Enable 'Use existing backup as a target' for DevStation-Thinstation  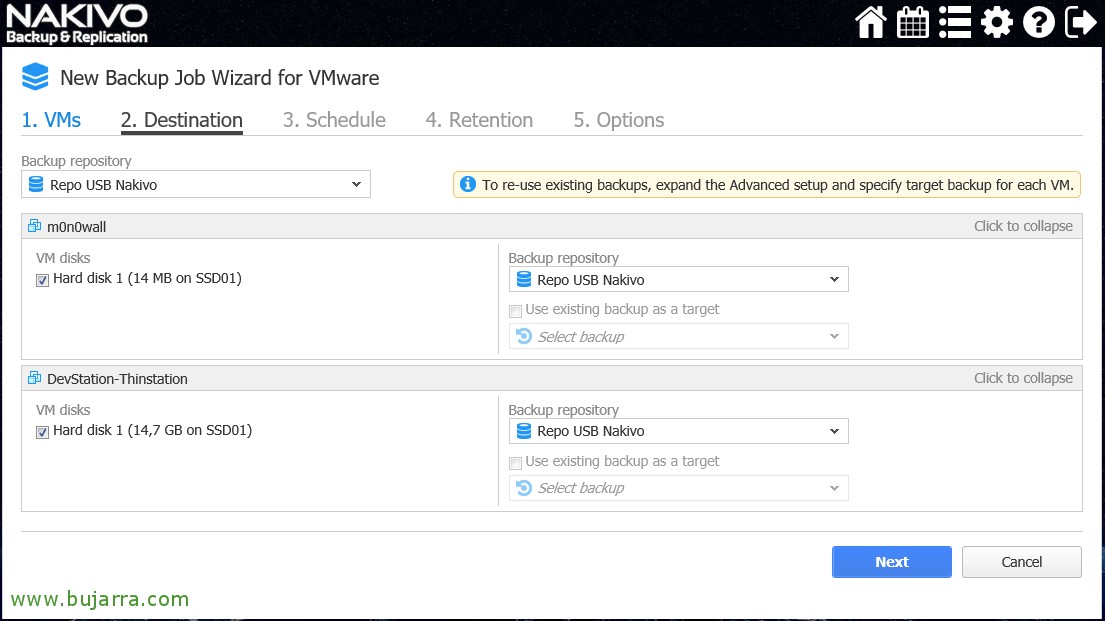pyautogui.click(x=515, y=463)
